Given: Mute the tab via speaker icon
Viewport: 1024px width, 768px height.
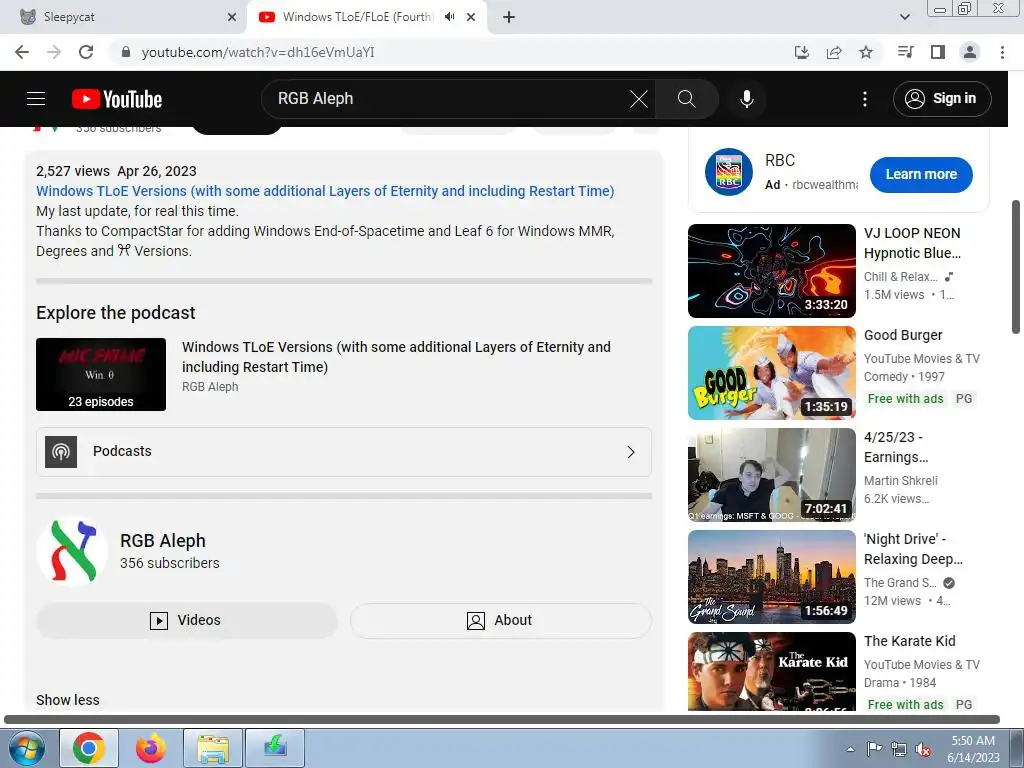Looking at the screenshot, I should pyautogui.click(x=449, y=17).
